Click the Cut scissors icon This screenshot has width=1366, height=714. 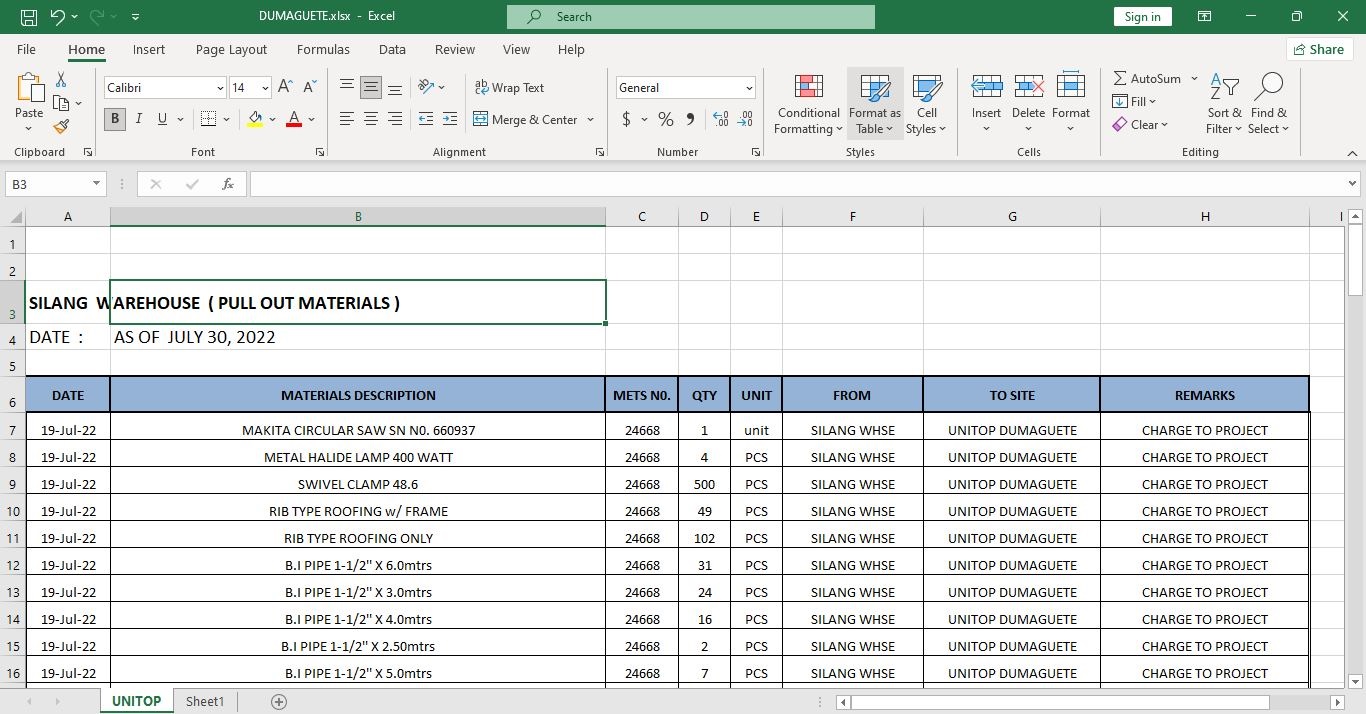pos(61,80)
